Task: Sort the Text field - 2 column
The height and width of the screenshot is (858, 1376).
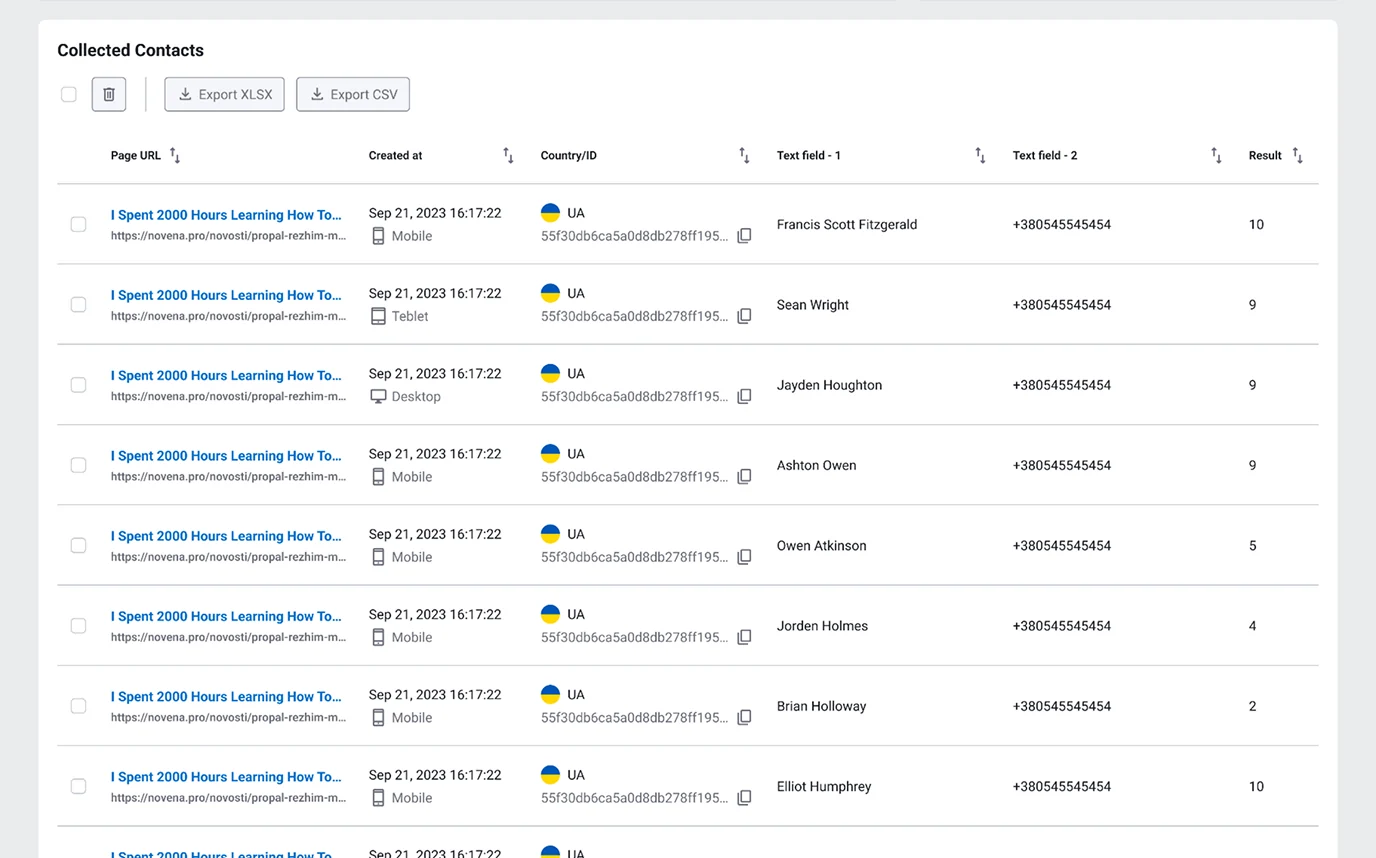Action: click(x=1216, y=155)
